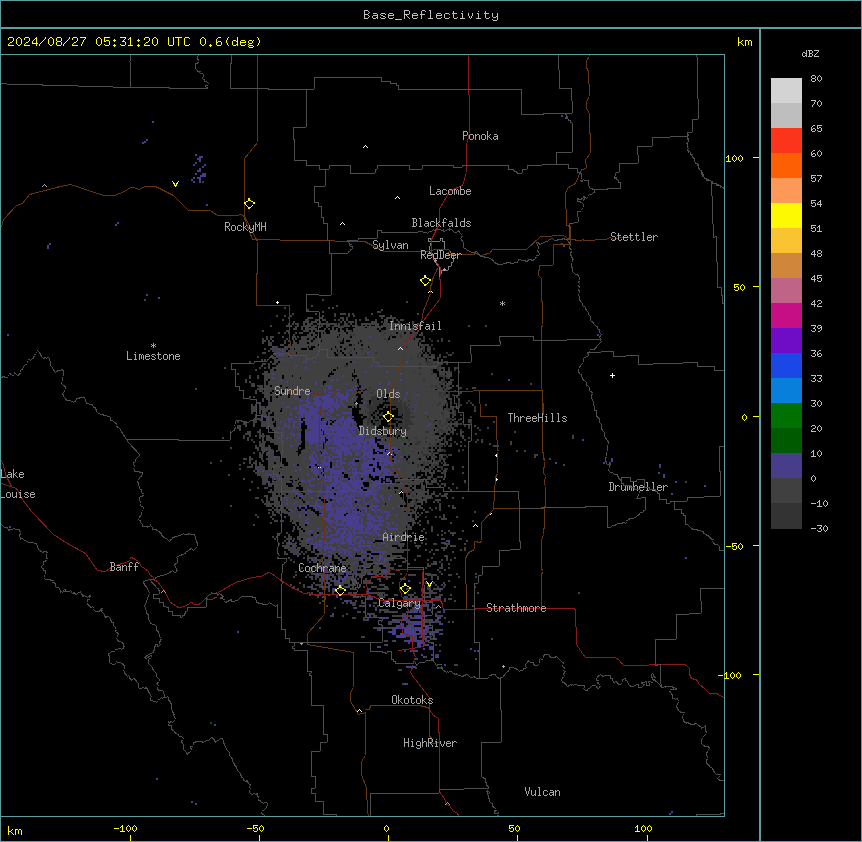This screenshot has width=862, height=842.
Task: Click the white plus marker north of Drumheller
Action: (612, 375)
